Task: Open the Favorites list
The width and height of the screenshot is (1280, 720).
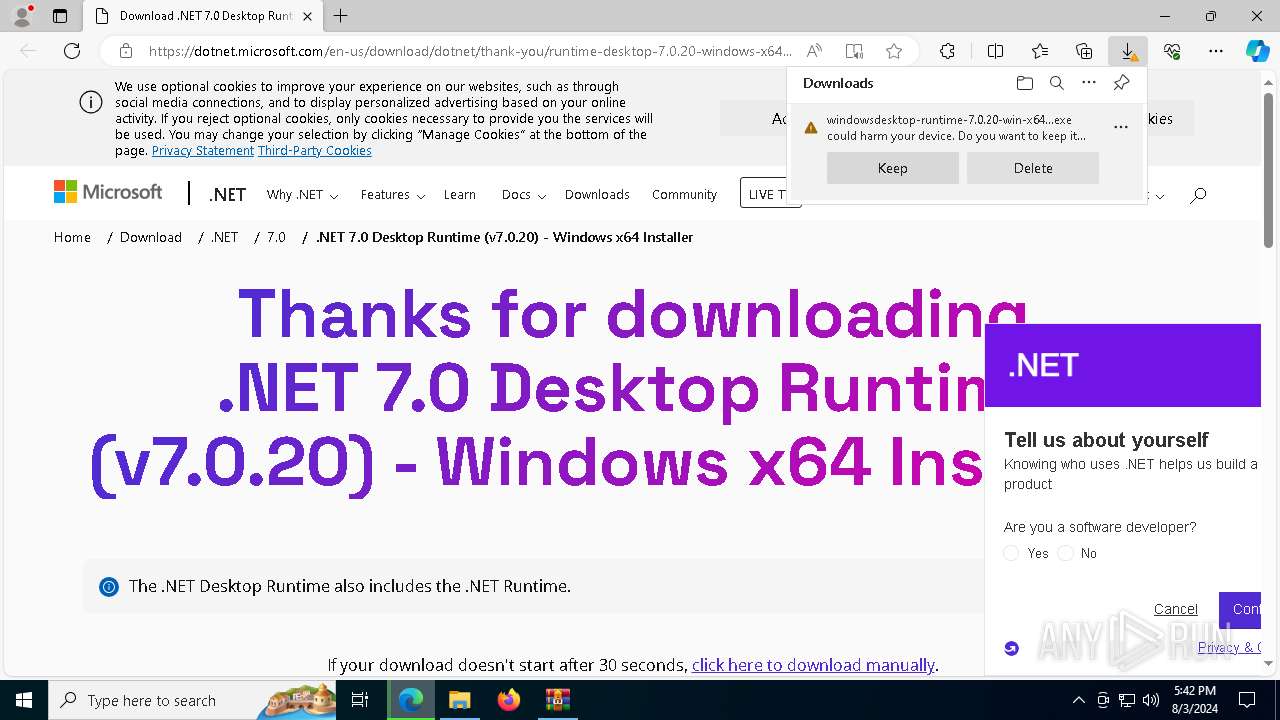Action: pyautogui.click(x=1040, y=51)
